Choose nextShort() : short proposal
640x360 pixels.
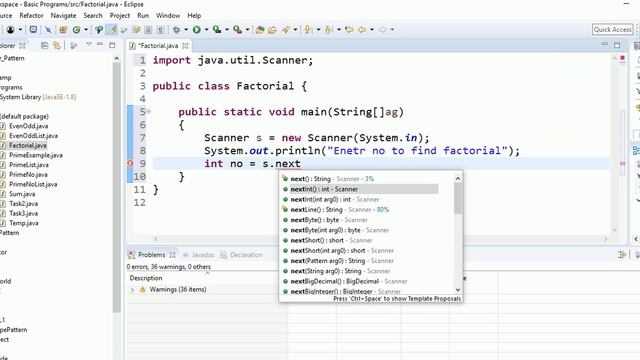tap(327, 240)
